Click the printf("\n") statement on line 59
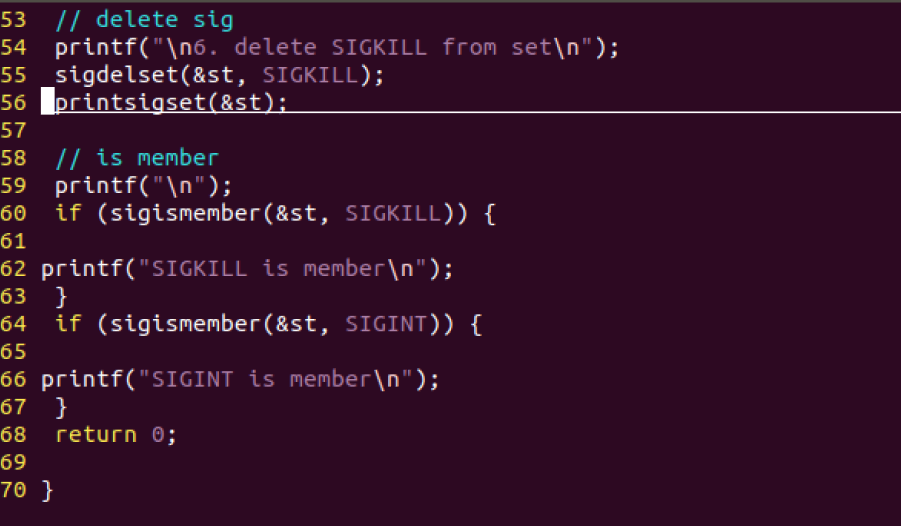The image size is (901, 526). pos(143,186)
